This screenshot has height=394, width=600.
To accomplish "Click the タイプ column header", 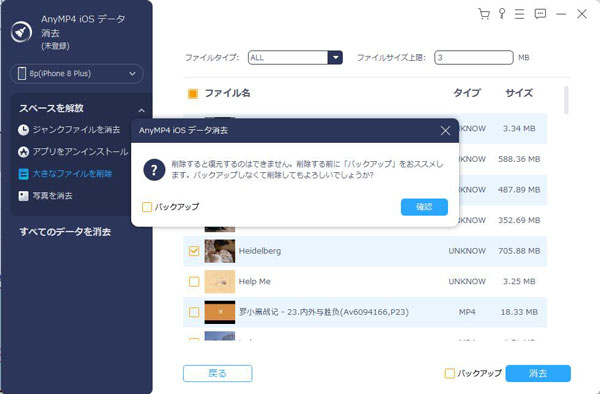I will click(x=466, y=93).
